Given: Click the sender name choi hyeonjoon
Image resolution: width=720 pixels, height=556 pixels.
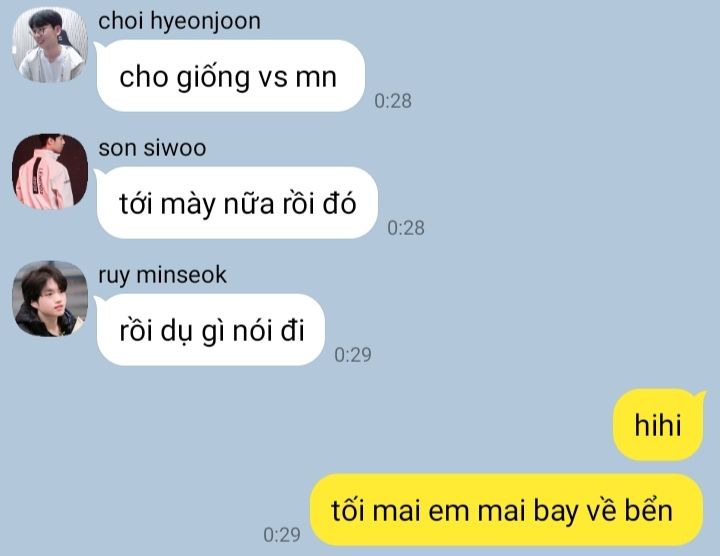Looking at the screenshot, I should coord(179,22).
